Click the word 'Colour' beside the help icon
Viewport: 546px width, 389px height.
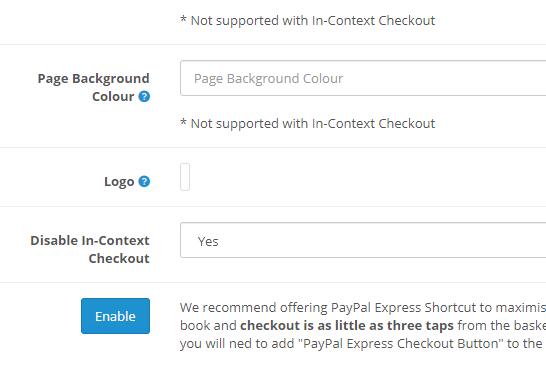(x=113, y=96)
